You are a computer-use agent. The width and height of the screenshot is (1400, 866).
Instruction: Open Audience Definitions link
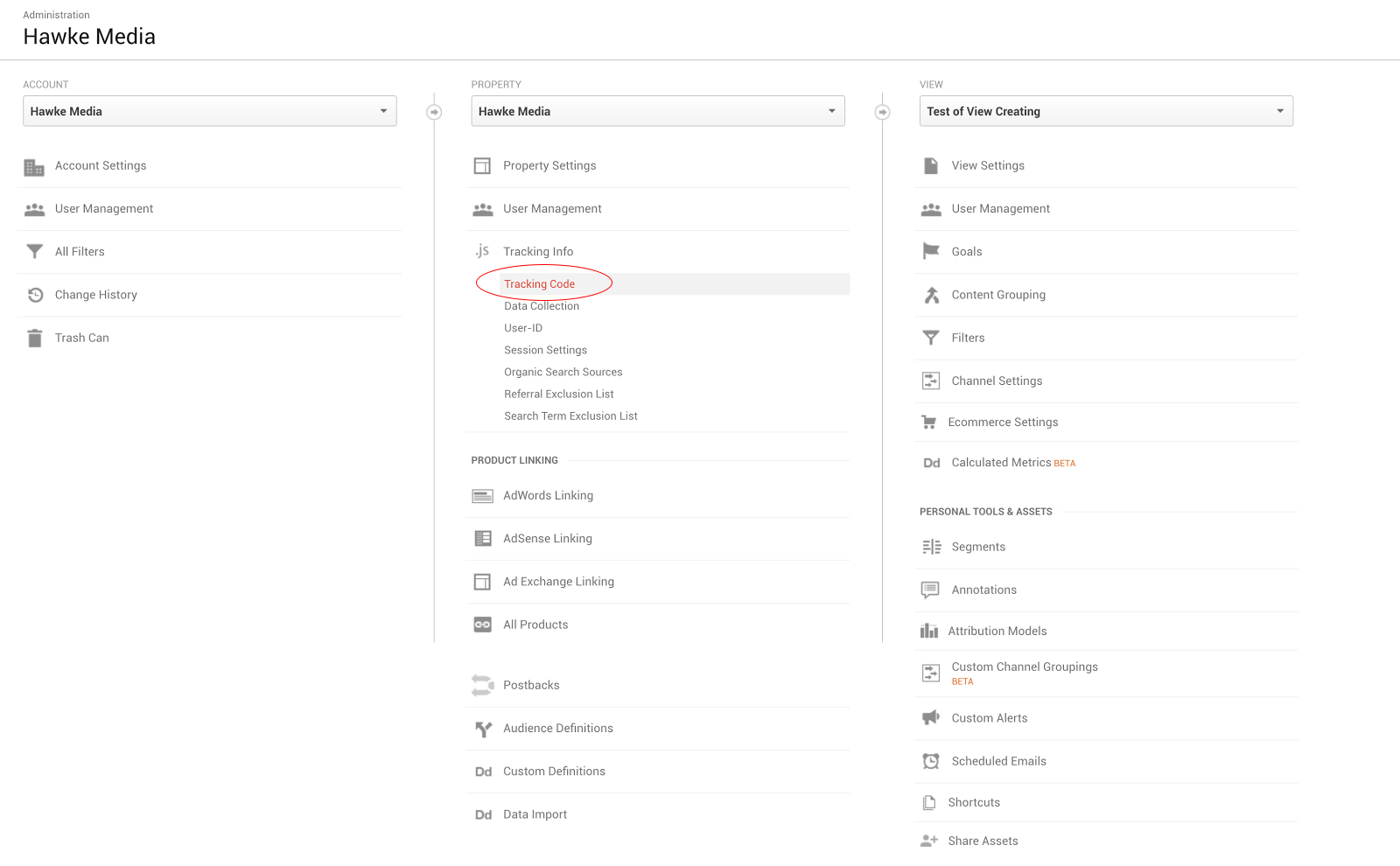coord(558,729)
